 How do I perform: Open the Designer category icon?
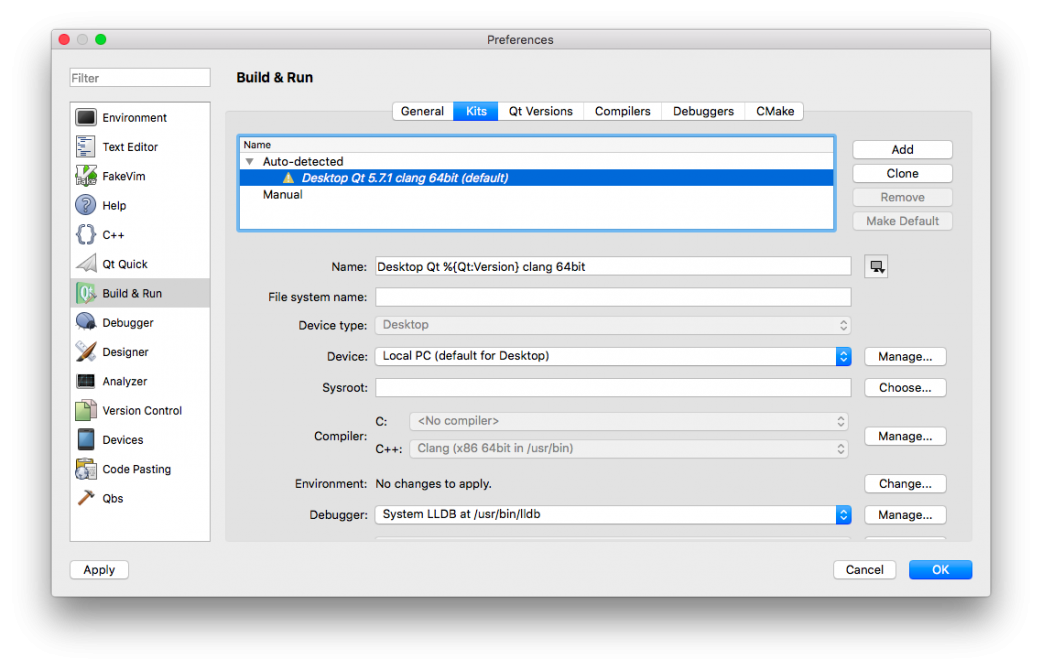pos(86,352)
